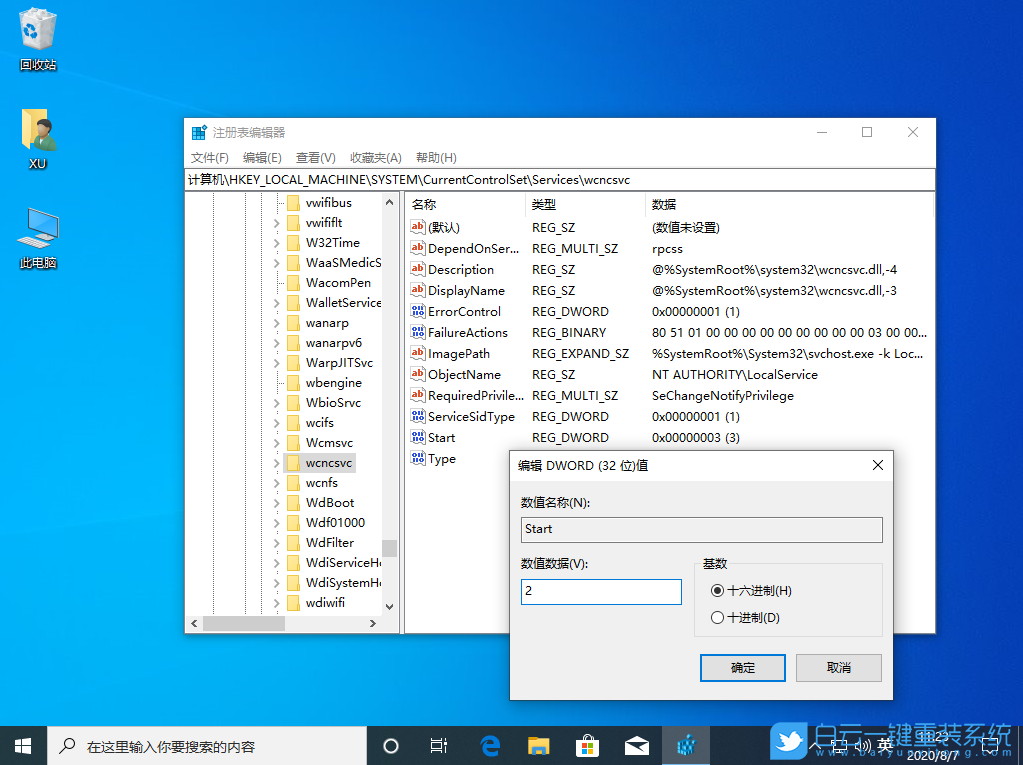
Task: Collapse the wcncsvc tree node
Action: [276, 462]
